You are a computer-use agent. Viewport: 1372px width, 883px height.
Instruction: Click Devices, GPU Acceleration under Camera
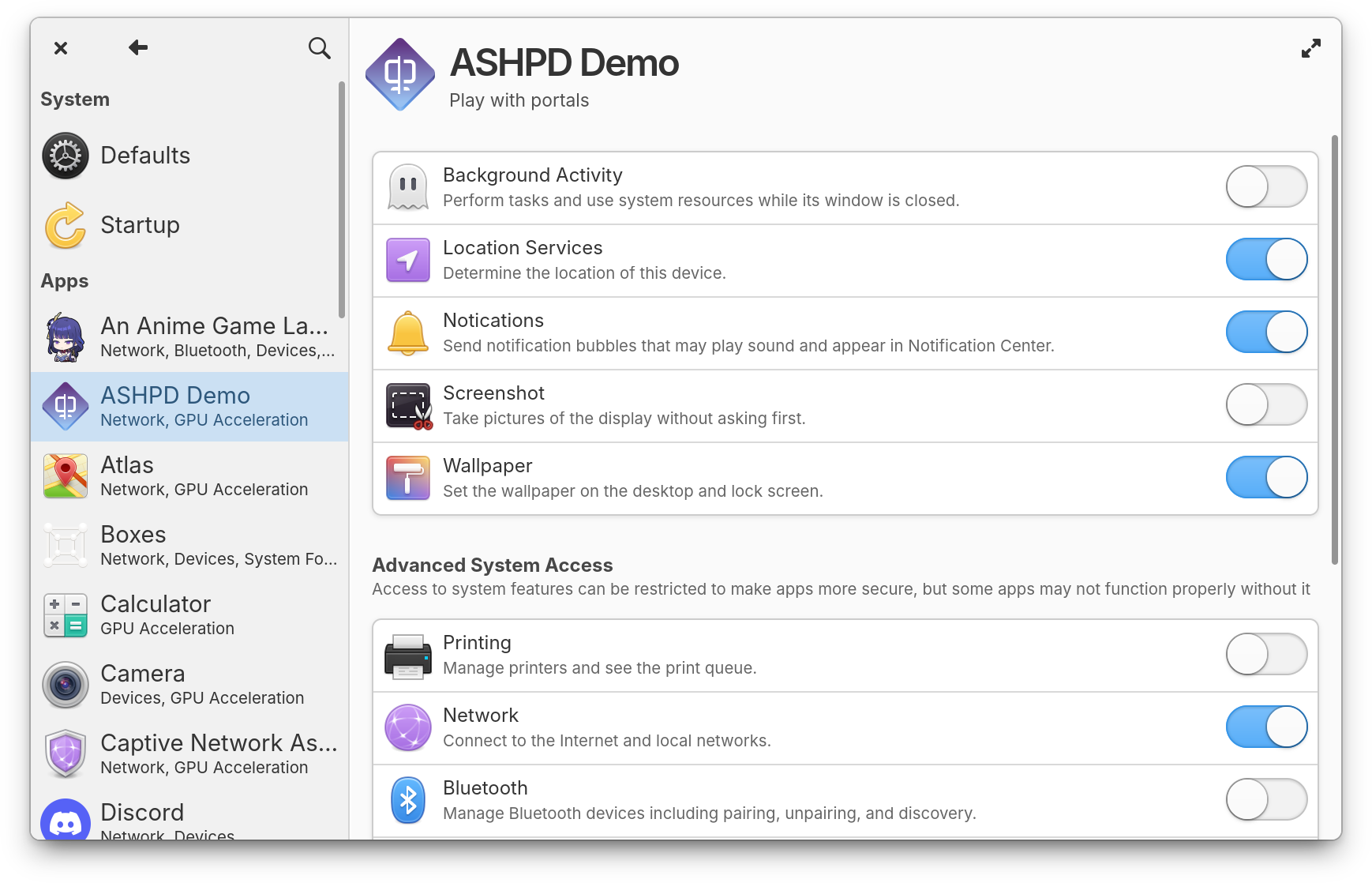202,698
